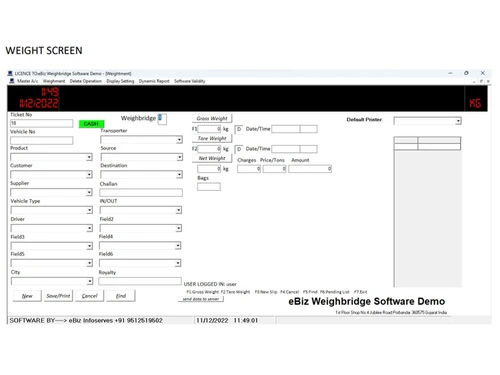Expand the Field5 dropdown
This screenshot has width=500, height=375.
click(x=89, y=263)
